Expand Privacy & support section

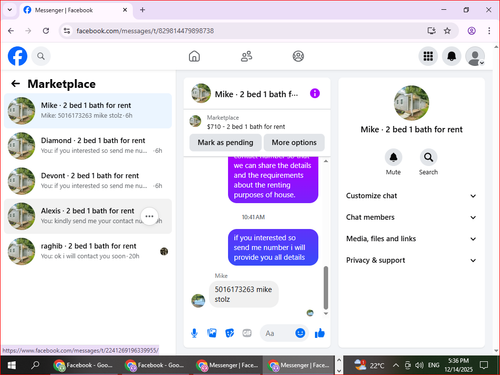[x=411, y=260]
